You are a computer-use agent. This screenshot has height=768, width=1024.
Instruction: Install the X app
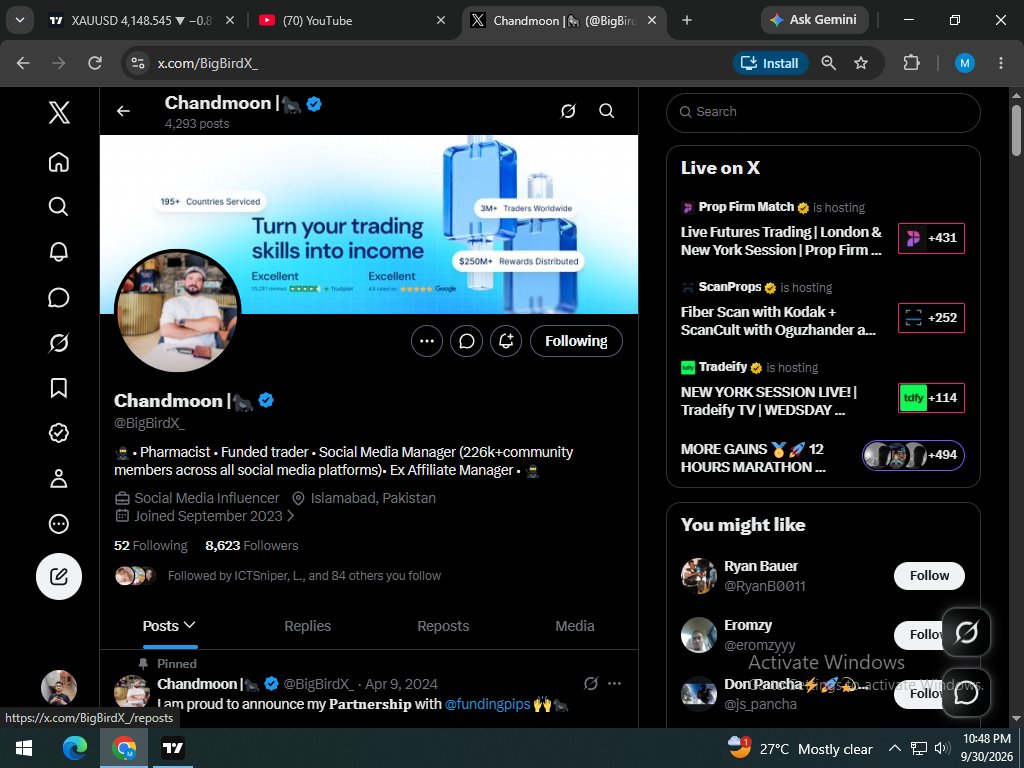tap(771, 63)
